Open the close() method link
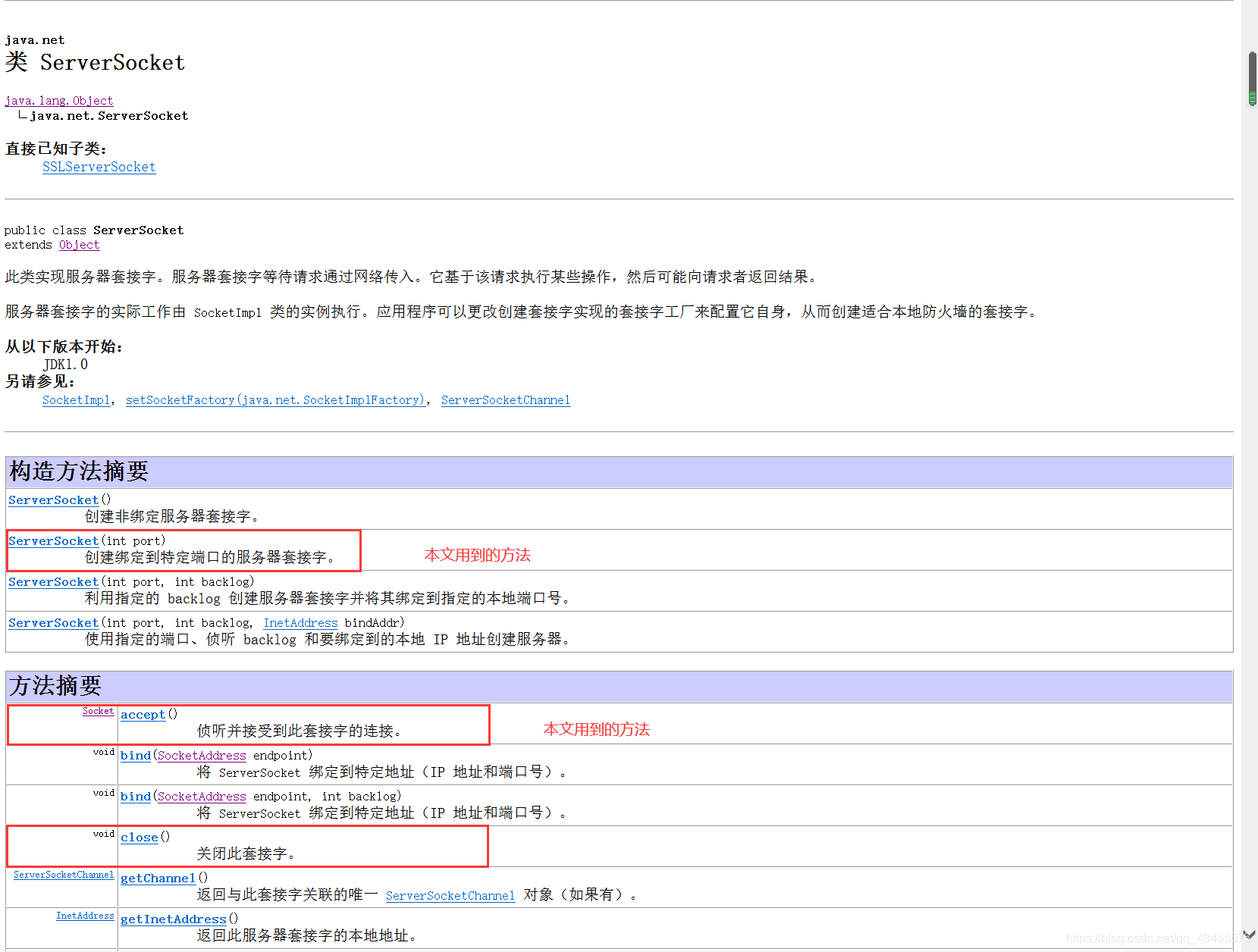This screenshot has height=952, width=1258. (140, 838)
